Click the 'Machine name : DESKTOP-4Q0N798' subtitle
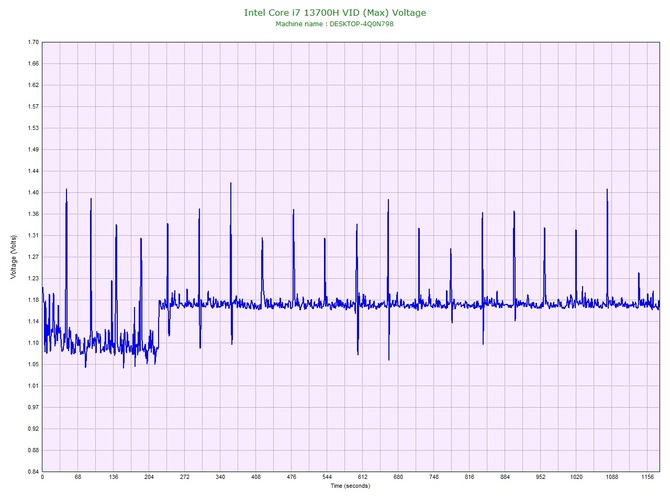The width and height of the screenshot is (670, 503). point(335,24)
